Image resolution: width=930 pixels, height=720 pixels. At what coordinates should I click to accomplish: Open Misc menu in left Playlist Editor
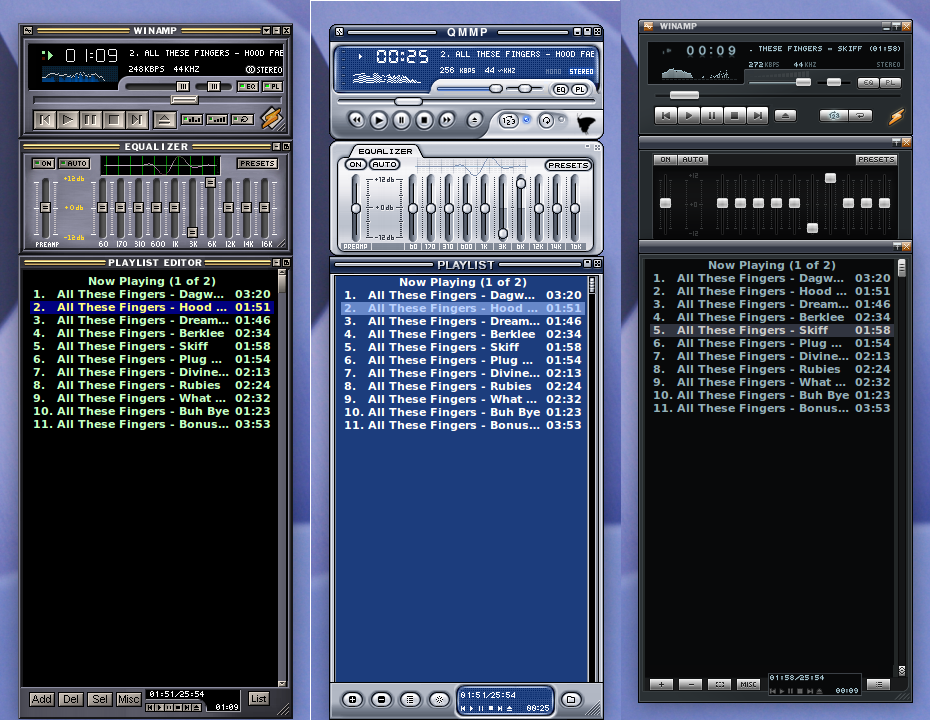[x=128, y=699]
